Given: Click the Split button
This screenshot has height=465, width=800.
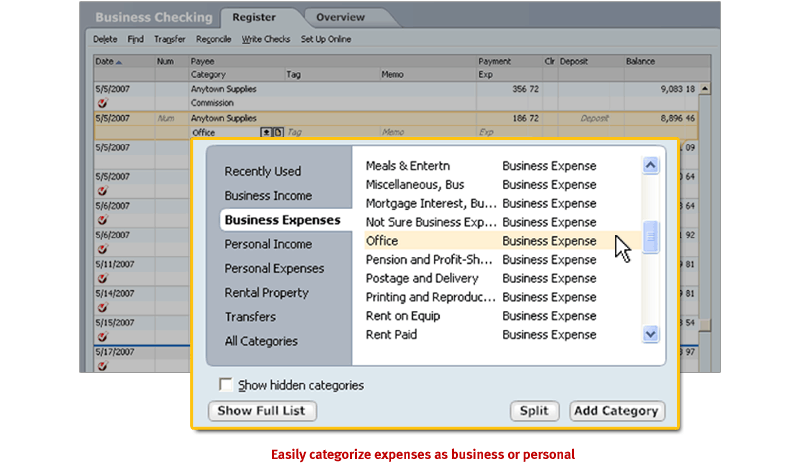Looking at the screenshot, I should tap(535, 411).
